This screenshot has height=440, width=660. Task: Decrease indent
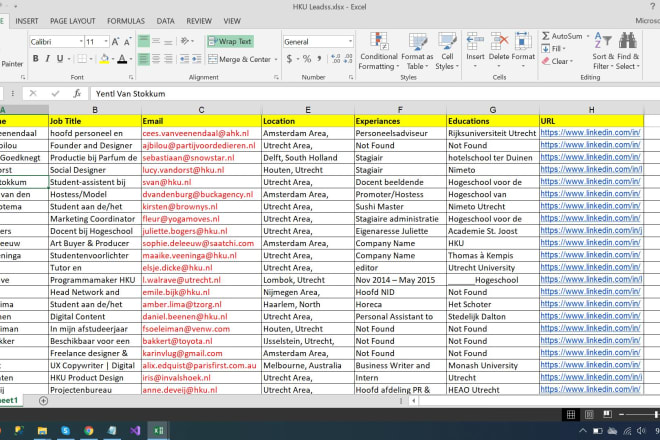click(184, 59)
